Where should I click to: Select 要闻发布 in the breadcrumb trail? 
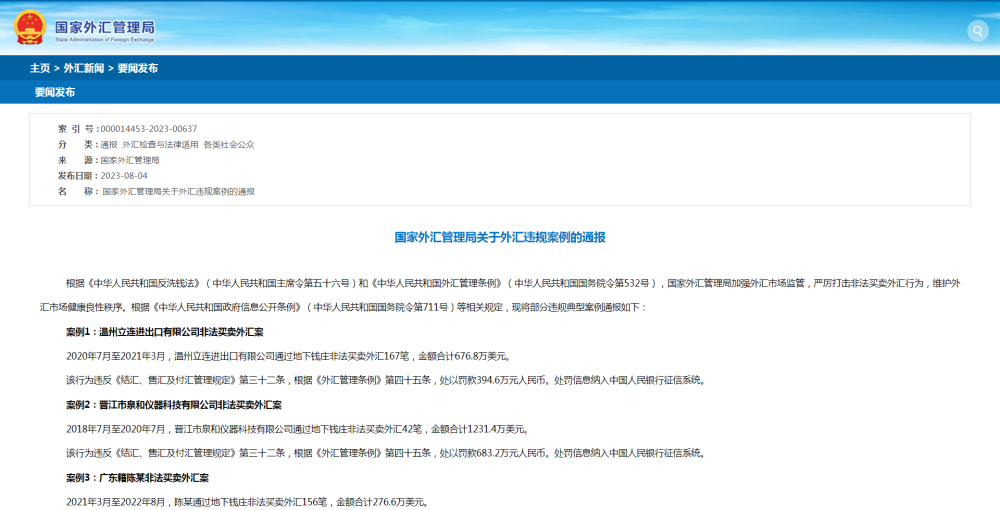tap(138, 68)
